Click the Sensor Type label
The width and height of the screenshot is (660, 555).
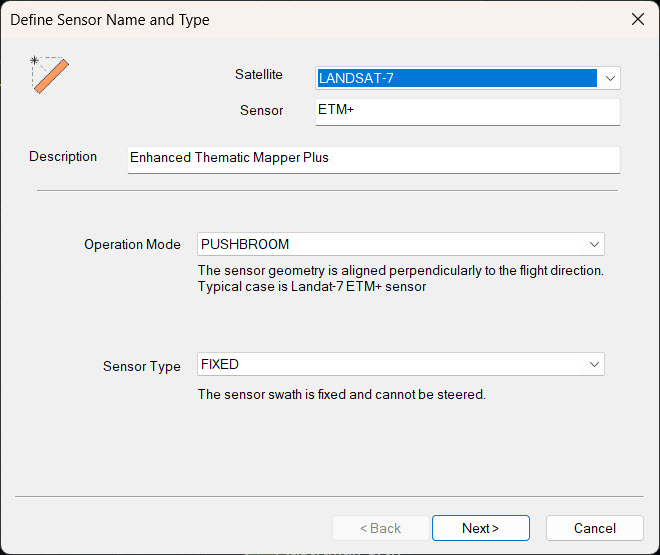point(141,366)
